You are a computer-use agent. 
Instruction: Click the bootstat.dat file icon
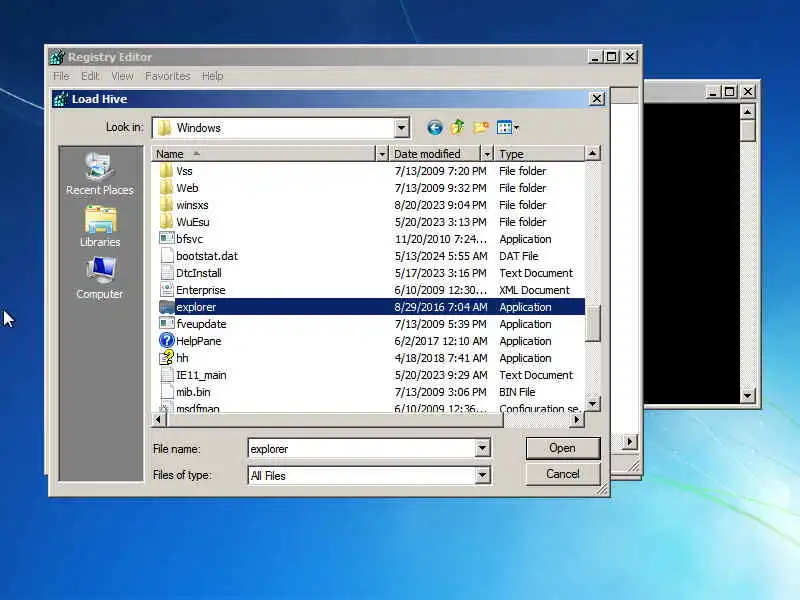(166, 256)
